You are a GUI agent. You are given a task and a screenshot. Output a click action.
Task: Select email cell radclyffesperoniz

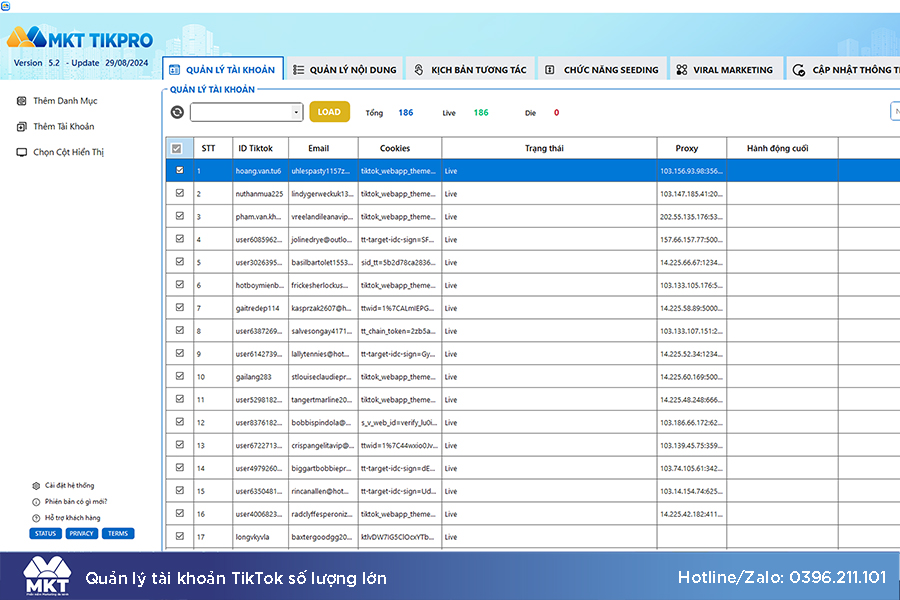(x=323, y=514)
